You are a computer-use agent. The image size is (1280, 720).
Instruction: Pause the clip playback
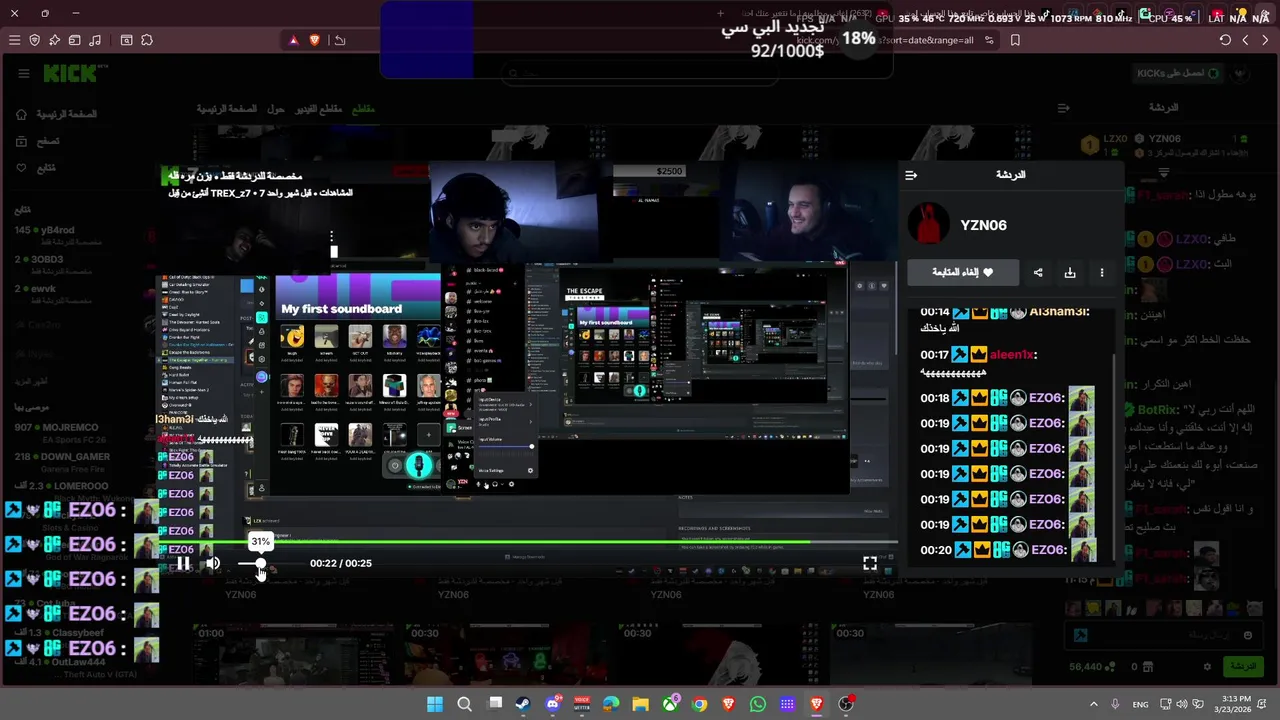point(184,563)
